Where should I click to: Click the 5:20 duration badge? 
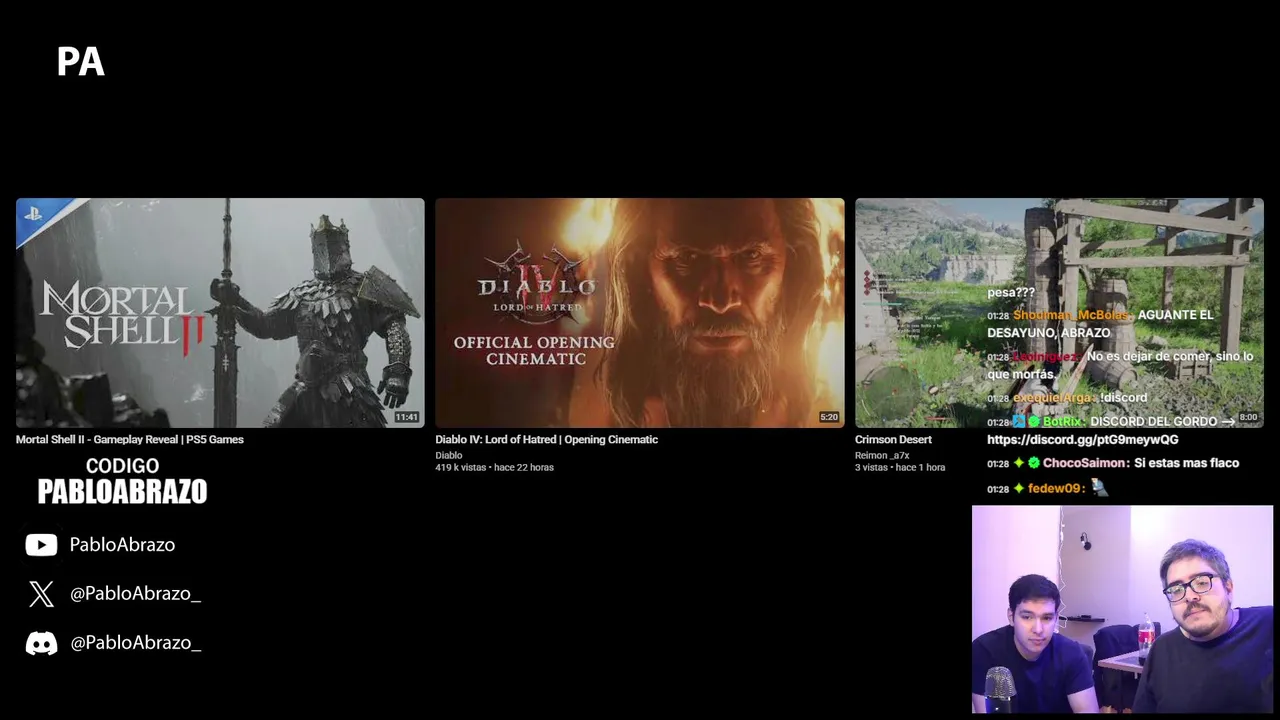[x=829, y=417]
